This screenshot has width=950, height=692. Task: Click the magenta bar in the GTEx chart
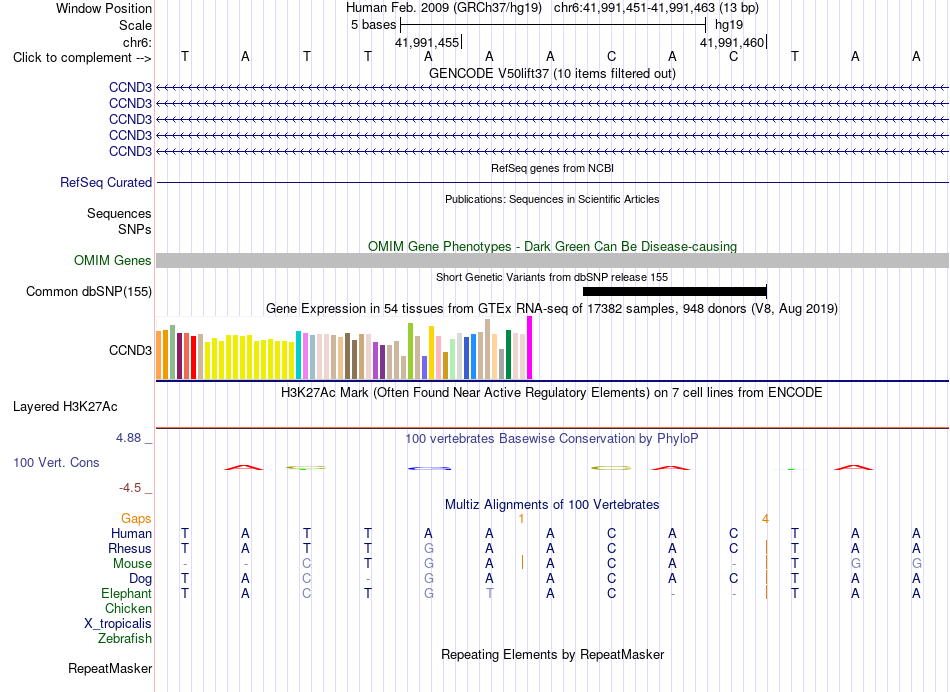[x=530, y=348]
